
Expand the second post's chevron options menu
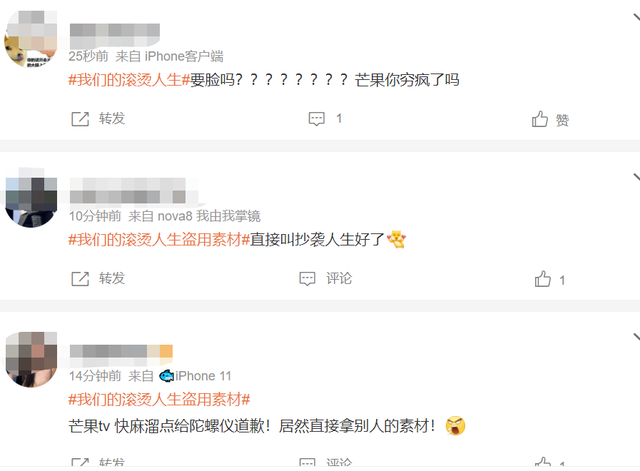point(636,177)
